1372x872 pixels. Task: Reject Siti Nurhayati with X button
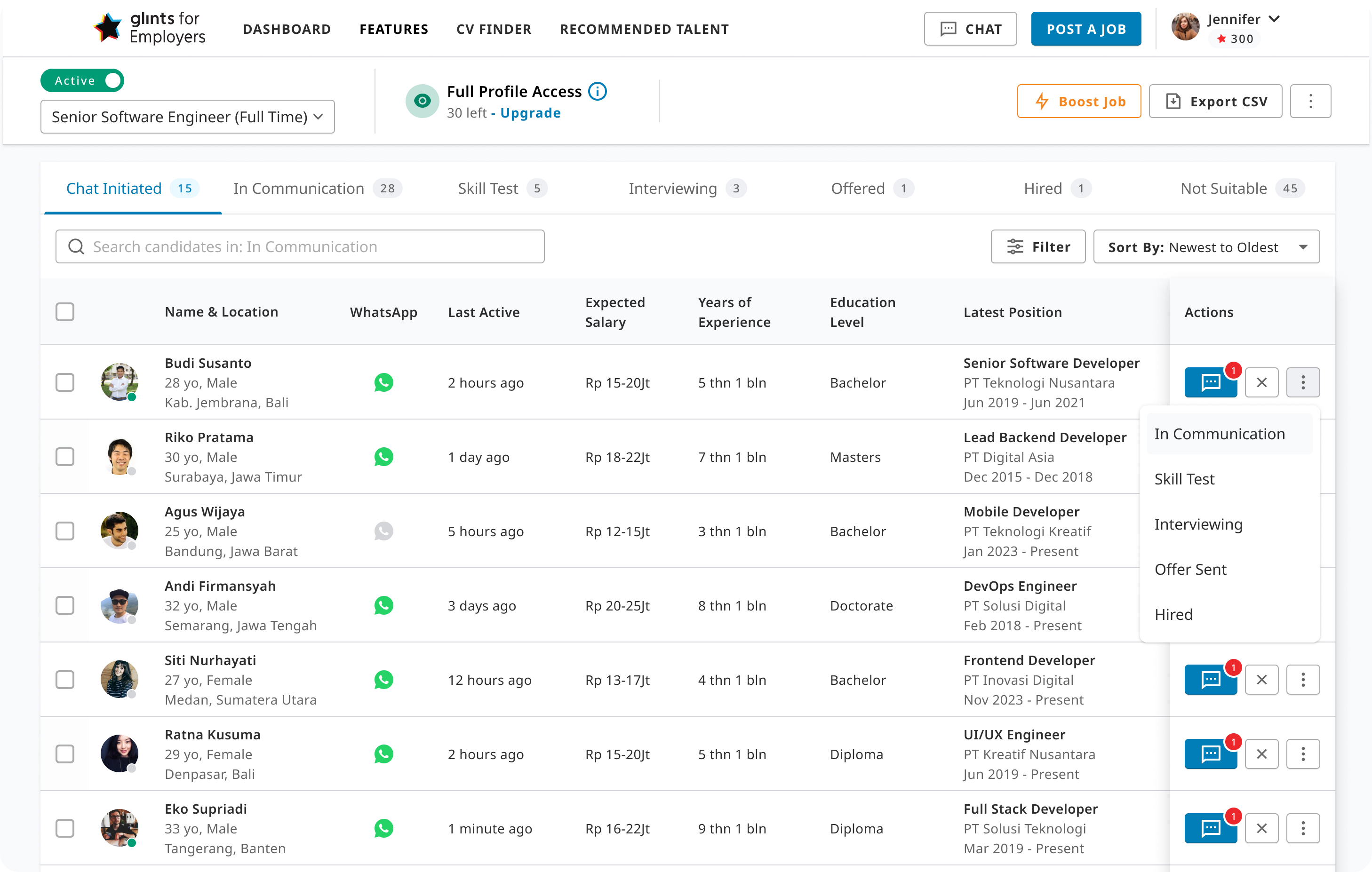(1261, 680)
